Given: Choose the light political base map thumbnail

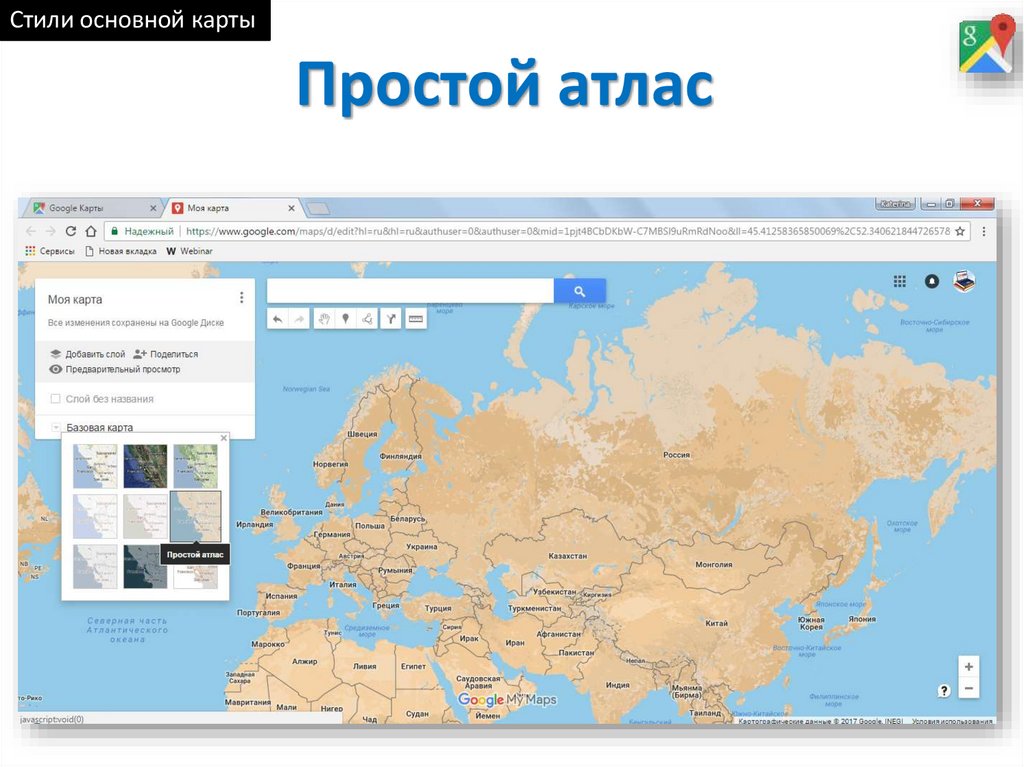Looking at the screenshot, I should [95, 516].
